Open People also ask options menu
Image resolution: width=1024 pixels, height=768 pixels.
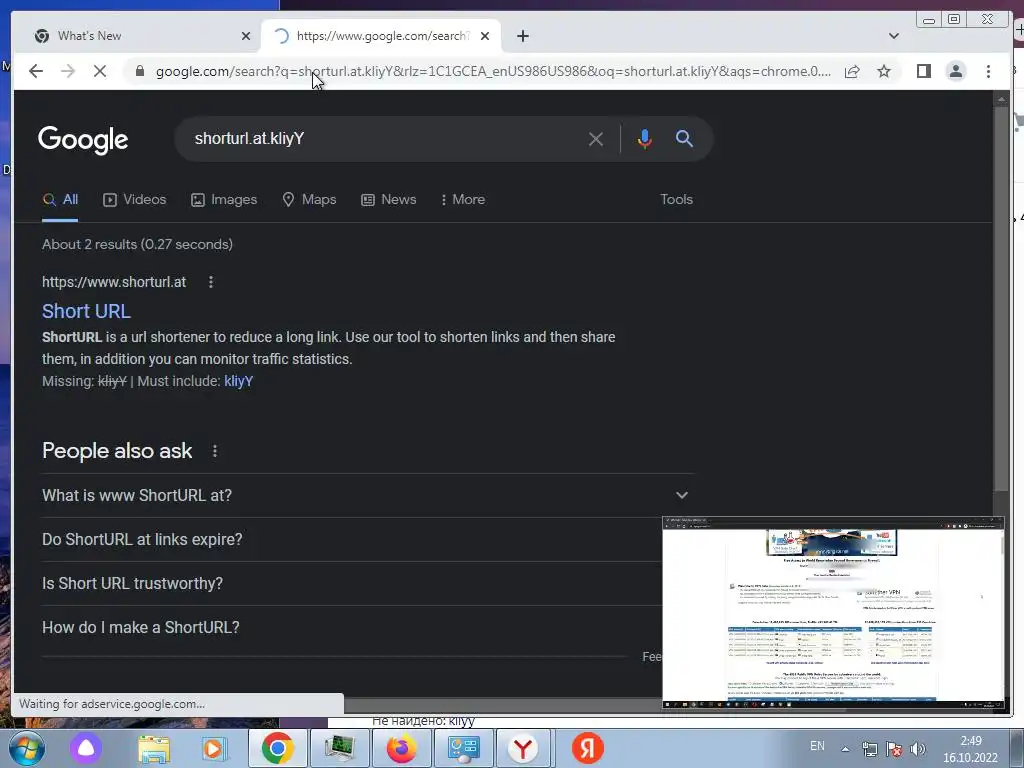pyautogui.click(x=214, y=451)
